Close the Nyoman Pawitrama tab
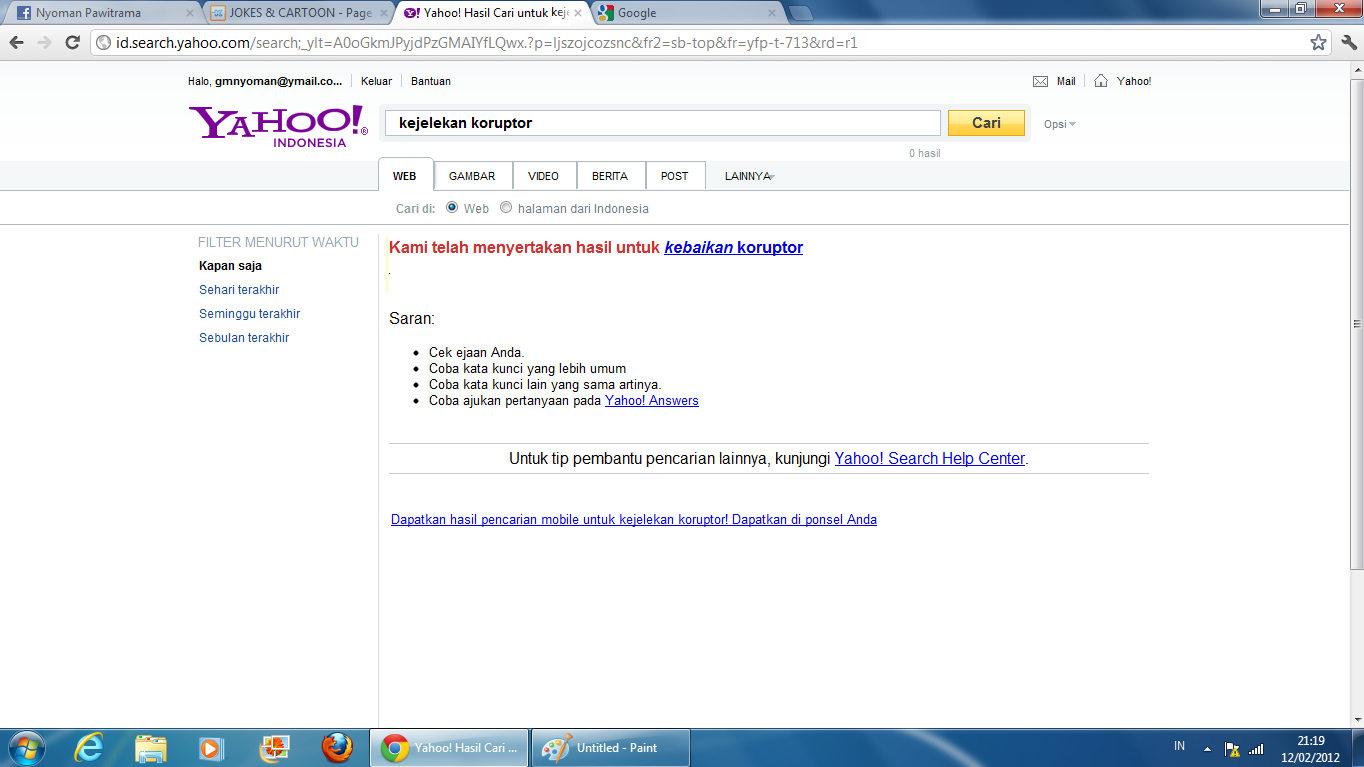 (190, 14)
